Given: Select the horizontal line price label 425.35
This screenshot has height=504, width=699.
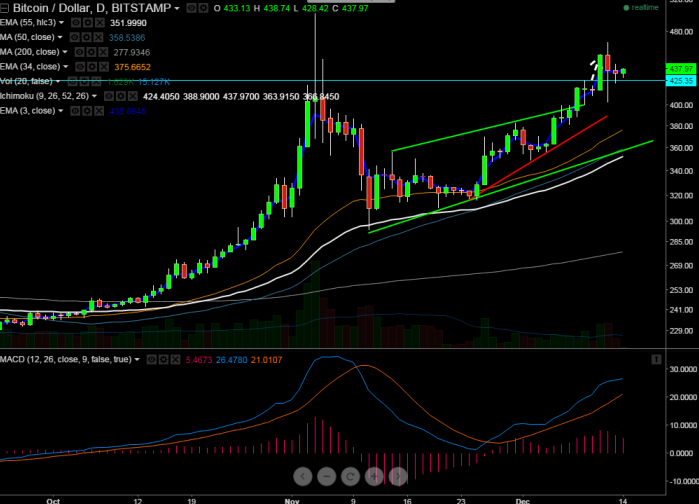Looking at the screenshot, I should click(681, 81).
